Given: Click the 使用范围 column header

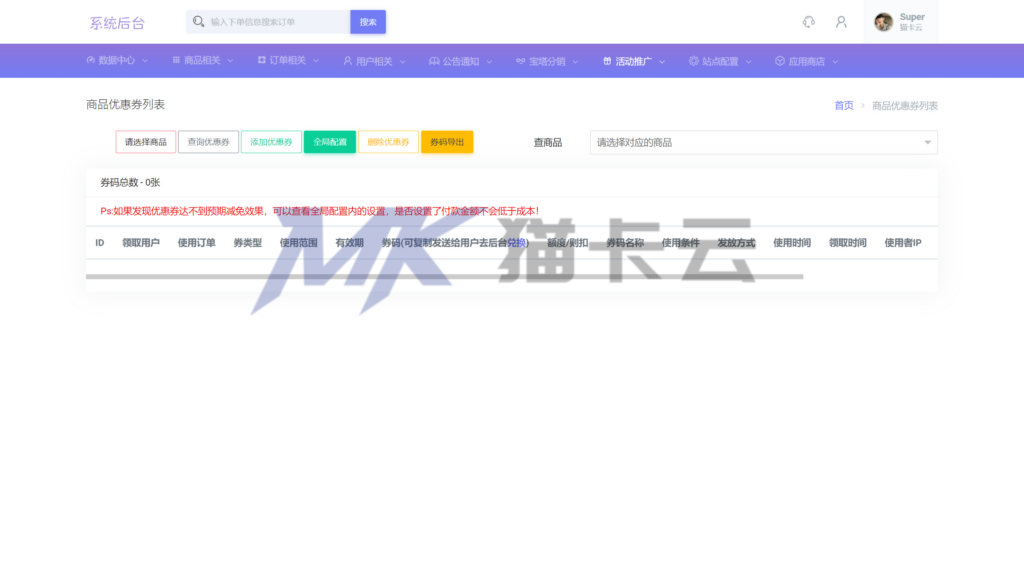Looking at the screenshot, I should click(x=298, y=243).
